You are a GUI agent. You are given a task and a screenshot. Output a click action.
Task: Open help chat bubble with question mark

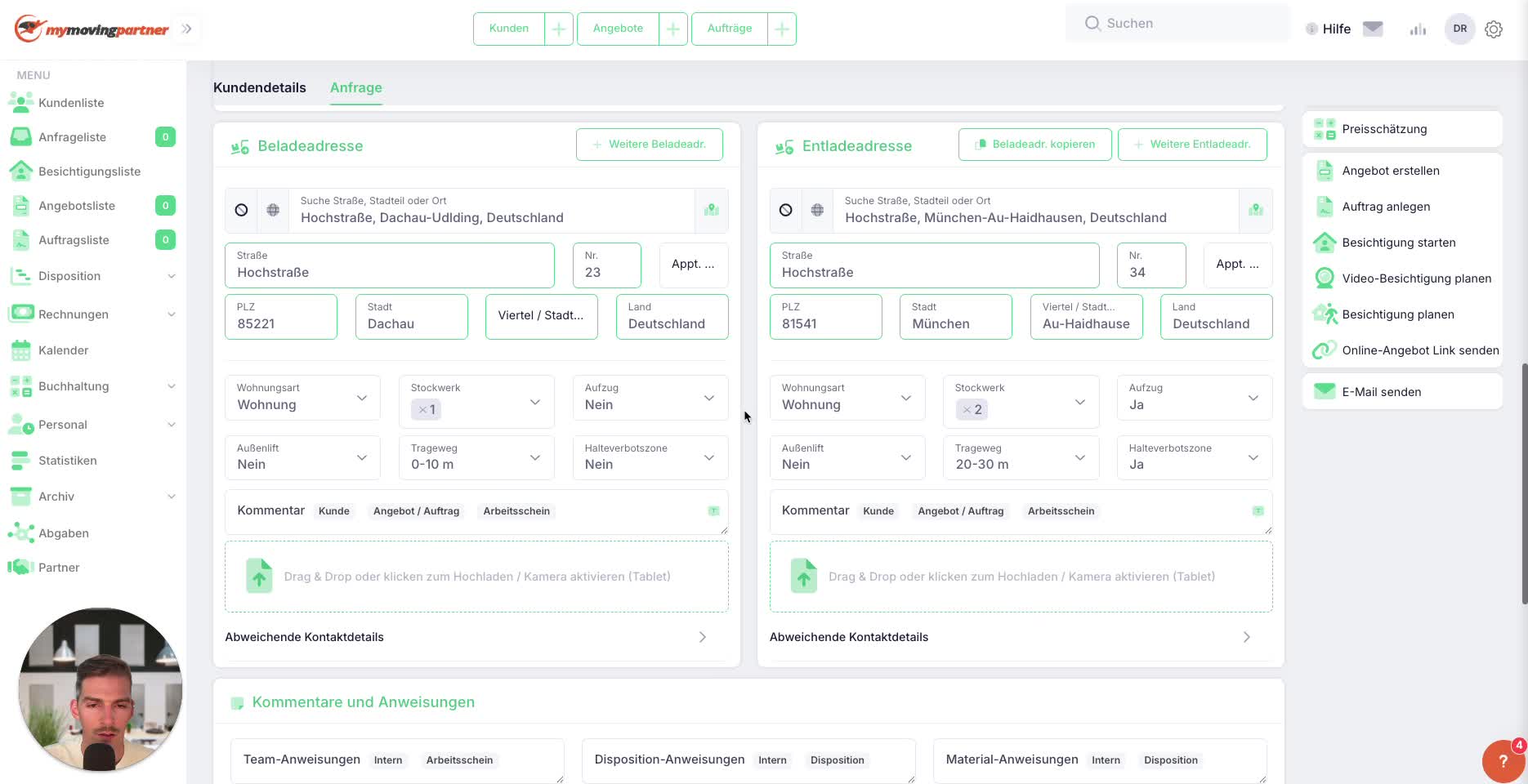(x=1503, y=761)
